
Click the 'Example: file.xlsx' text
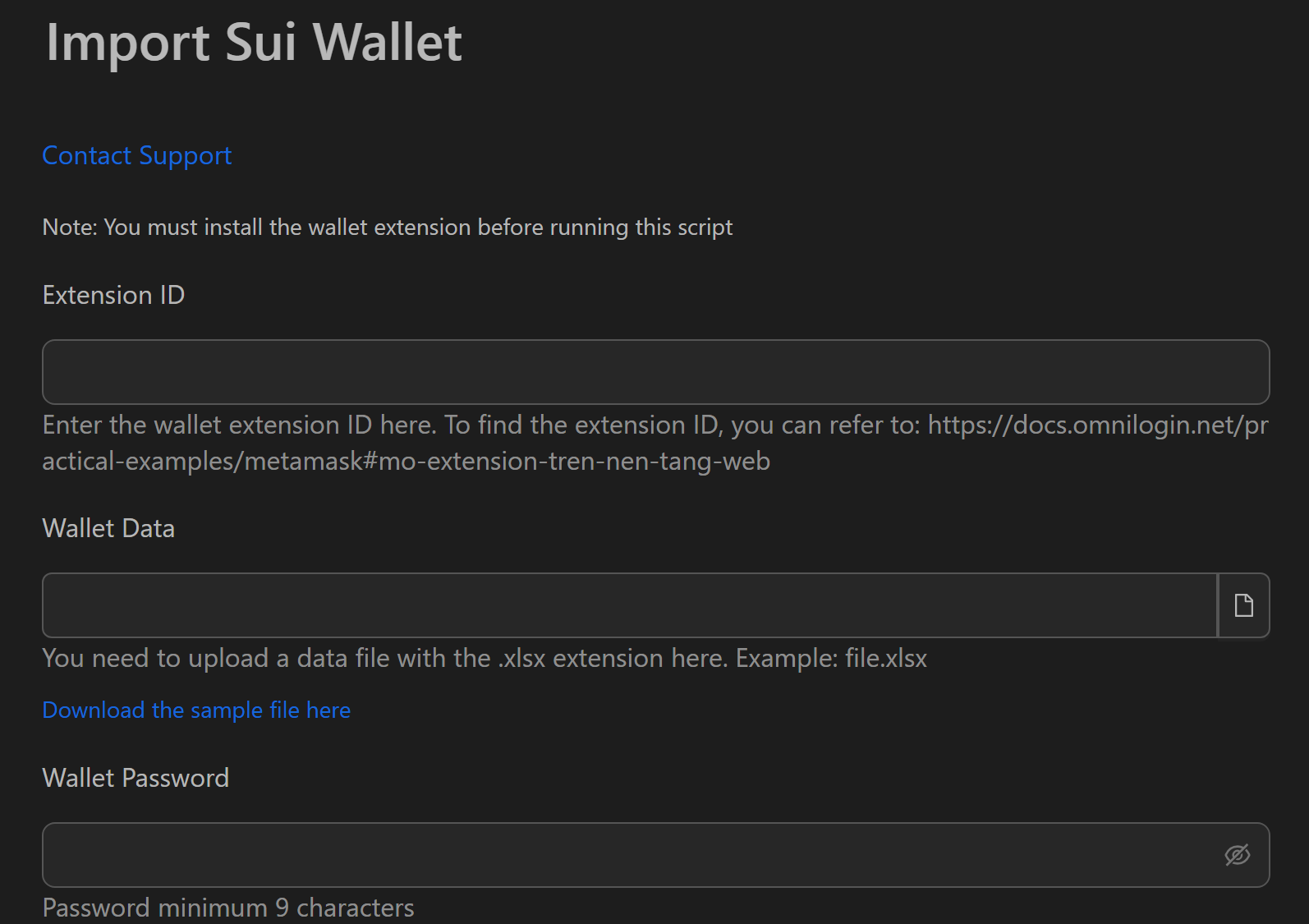coord(831,658)
